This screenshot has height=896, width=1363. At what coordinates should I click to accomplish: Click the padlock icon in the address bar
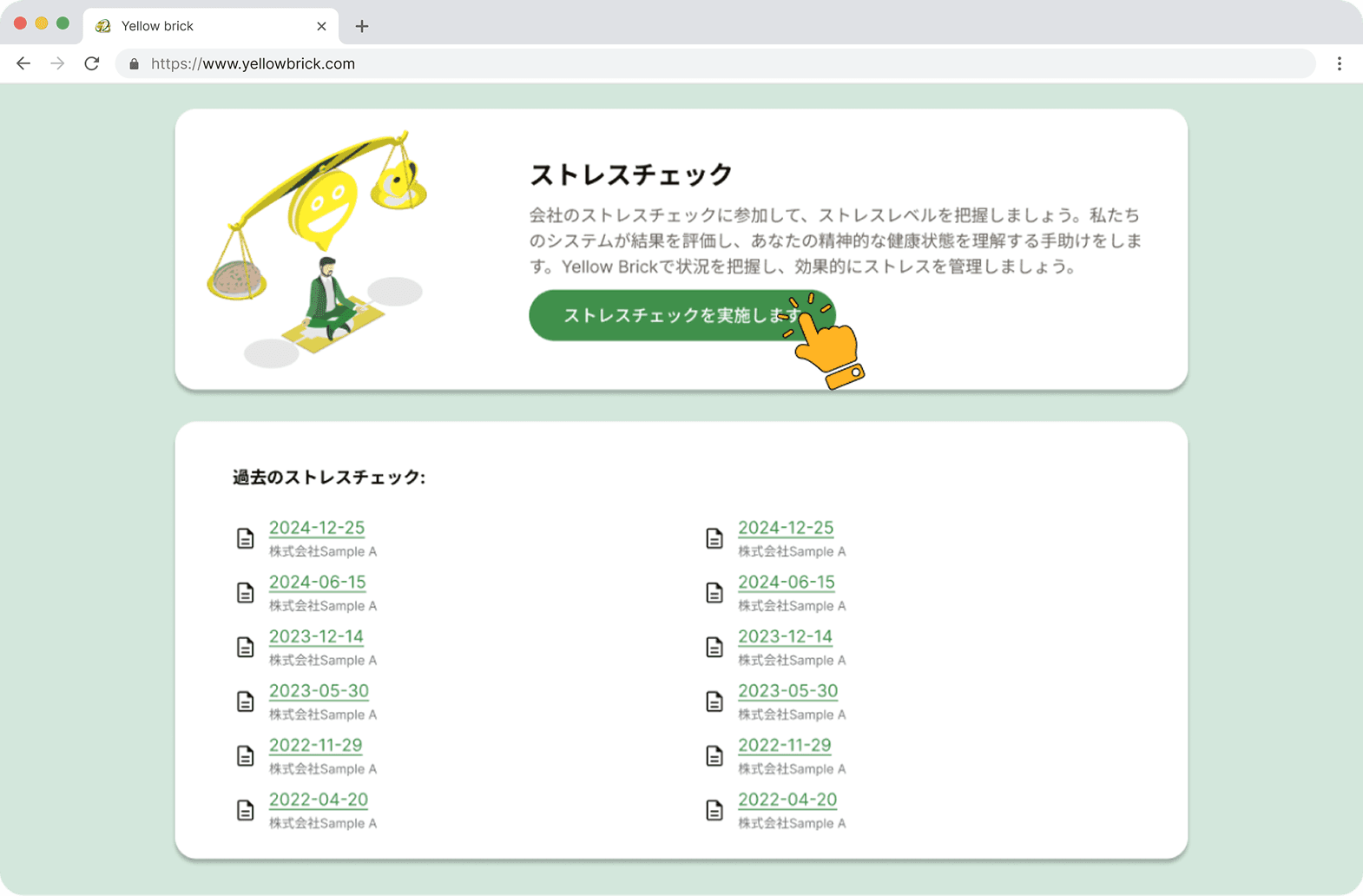pyautogui.click(x=134, y=64)
